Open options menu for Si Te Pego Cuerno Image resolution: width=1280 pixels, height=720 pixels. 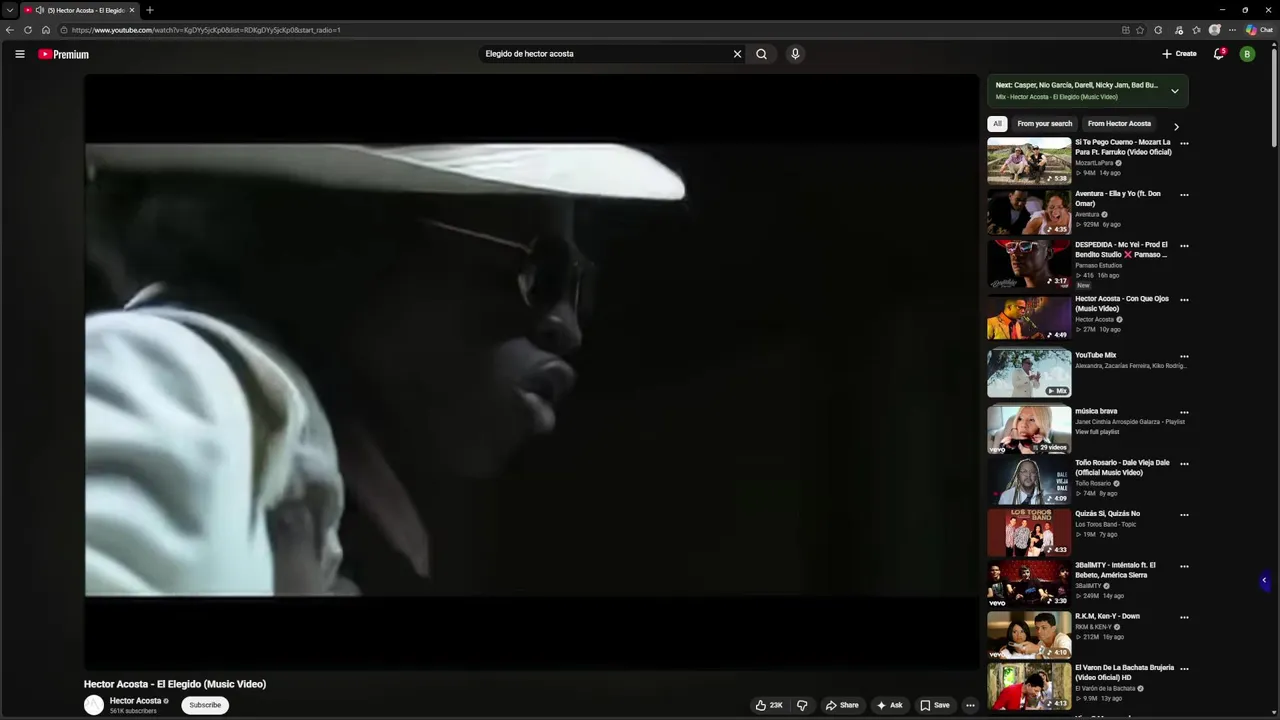pyautogui.click(x=1184, y=144)
